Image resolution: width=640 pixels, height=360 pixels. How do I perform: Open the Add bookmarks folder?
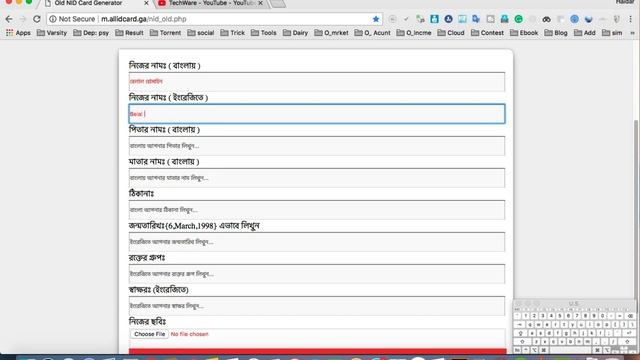click(x=585, y=33)
